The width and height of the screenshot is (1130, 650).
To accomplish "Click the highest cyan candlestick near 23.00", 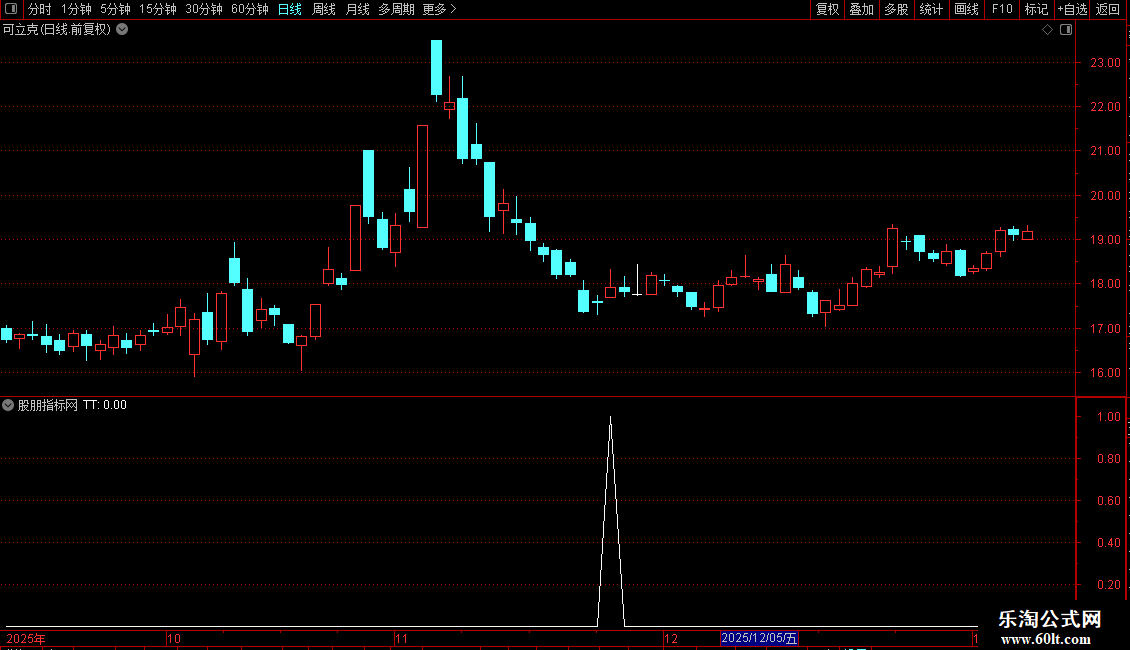I will point(437,68).
